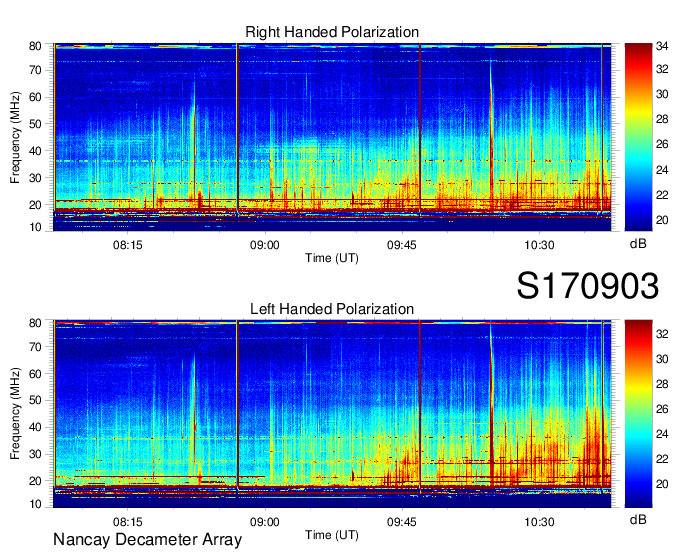
Task: Click the 10:30 tick under Left Handed plot
Action: [x=539, y=522]
